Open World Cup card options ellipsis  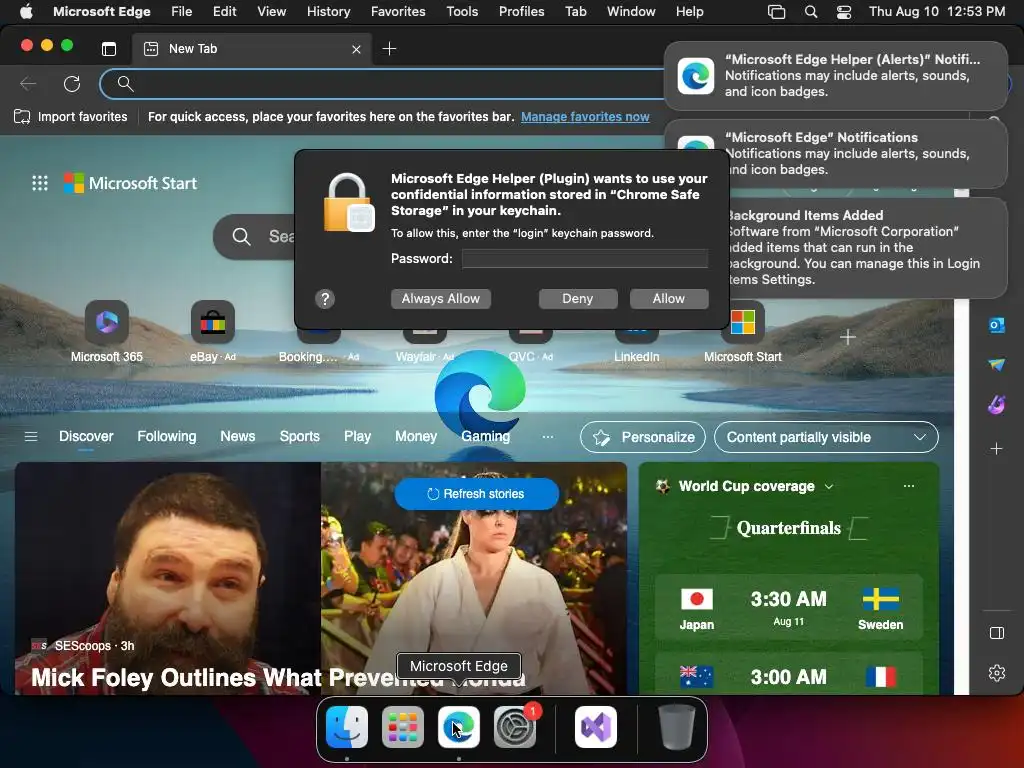point(908,486)
